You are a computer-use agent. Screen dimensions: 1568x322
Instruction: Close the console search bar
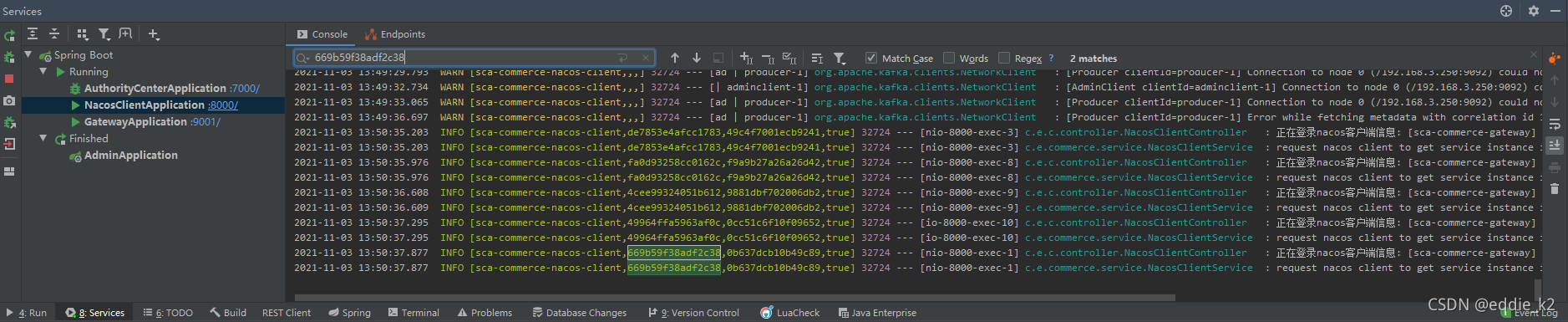[x=1533, y=54]
